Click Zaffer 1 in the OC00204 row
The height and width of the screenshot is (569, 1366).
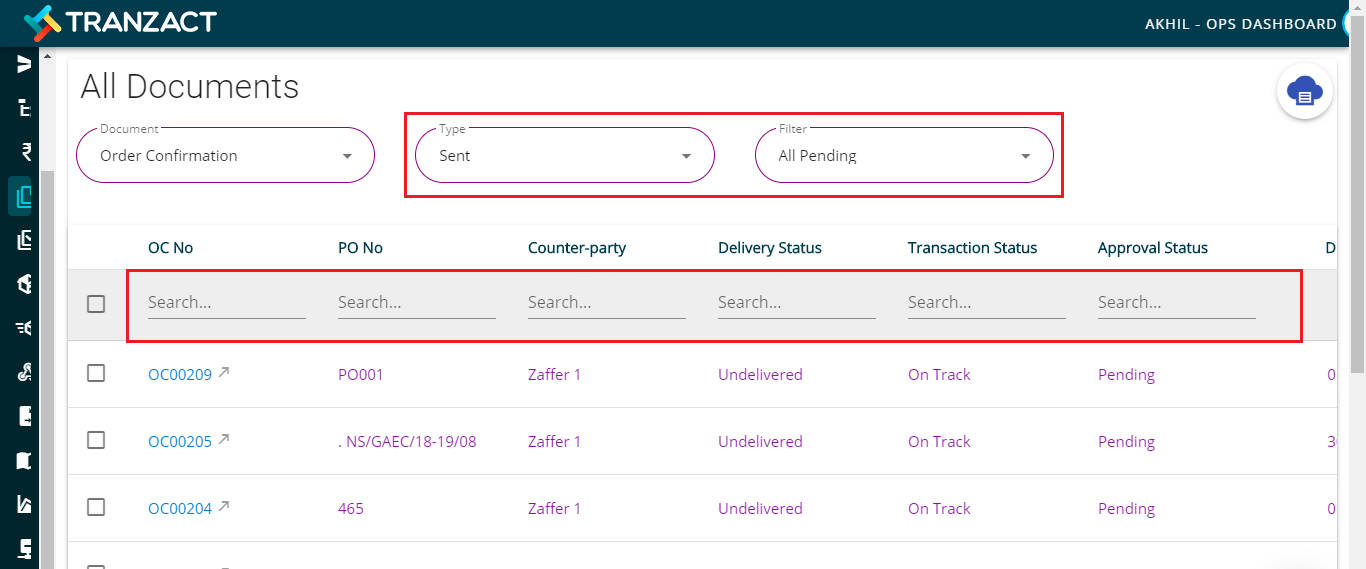(554, 509)
